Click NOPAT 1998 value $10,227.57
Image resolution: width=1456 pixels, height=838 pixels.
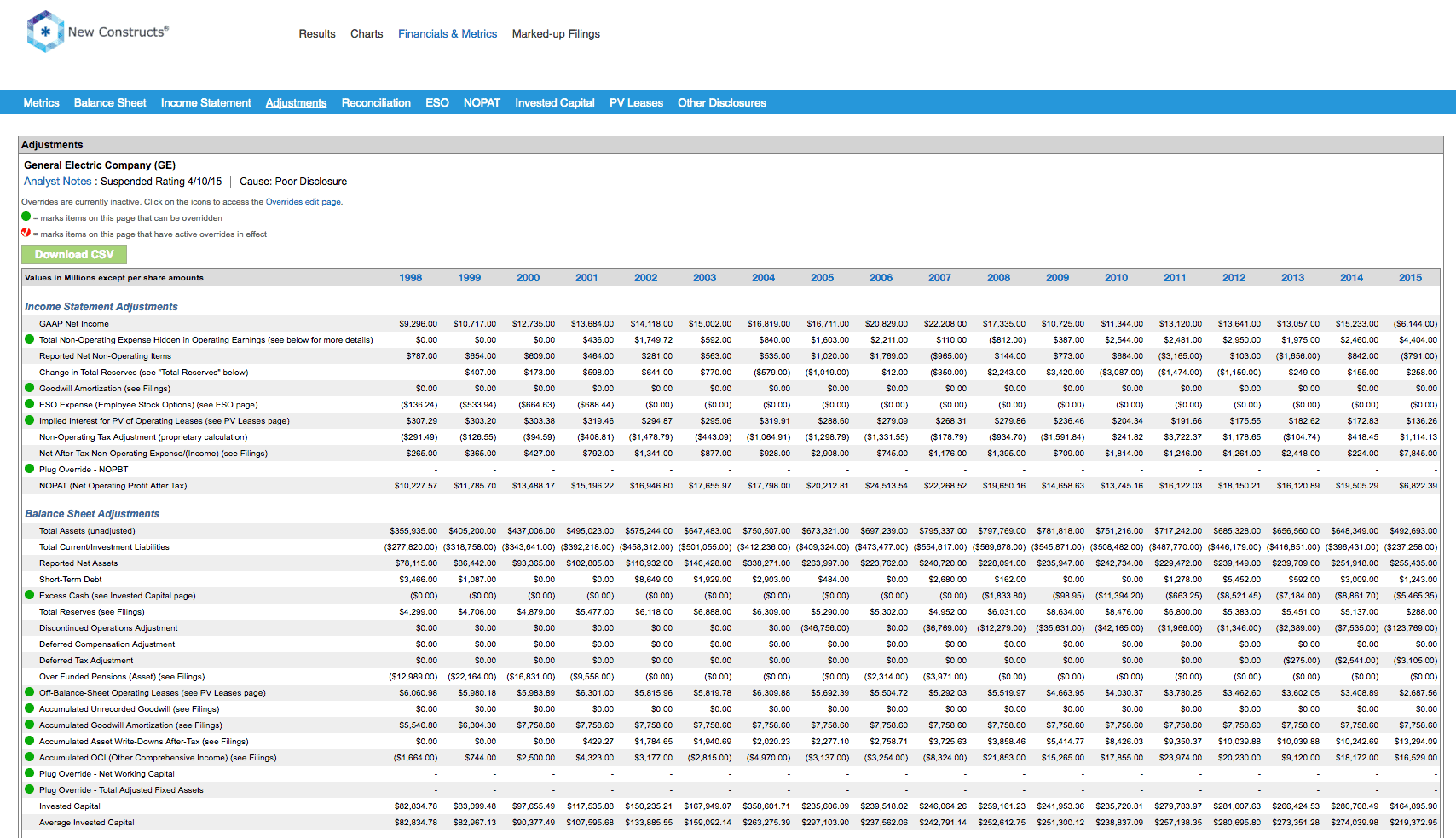416,486
